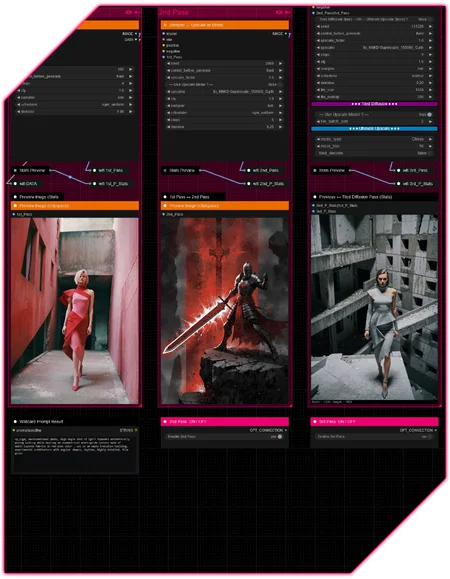Click the model input port on the 2nd Pass sampler

coord(164,34)
